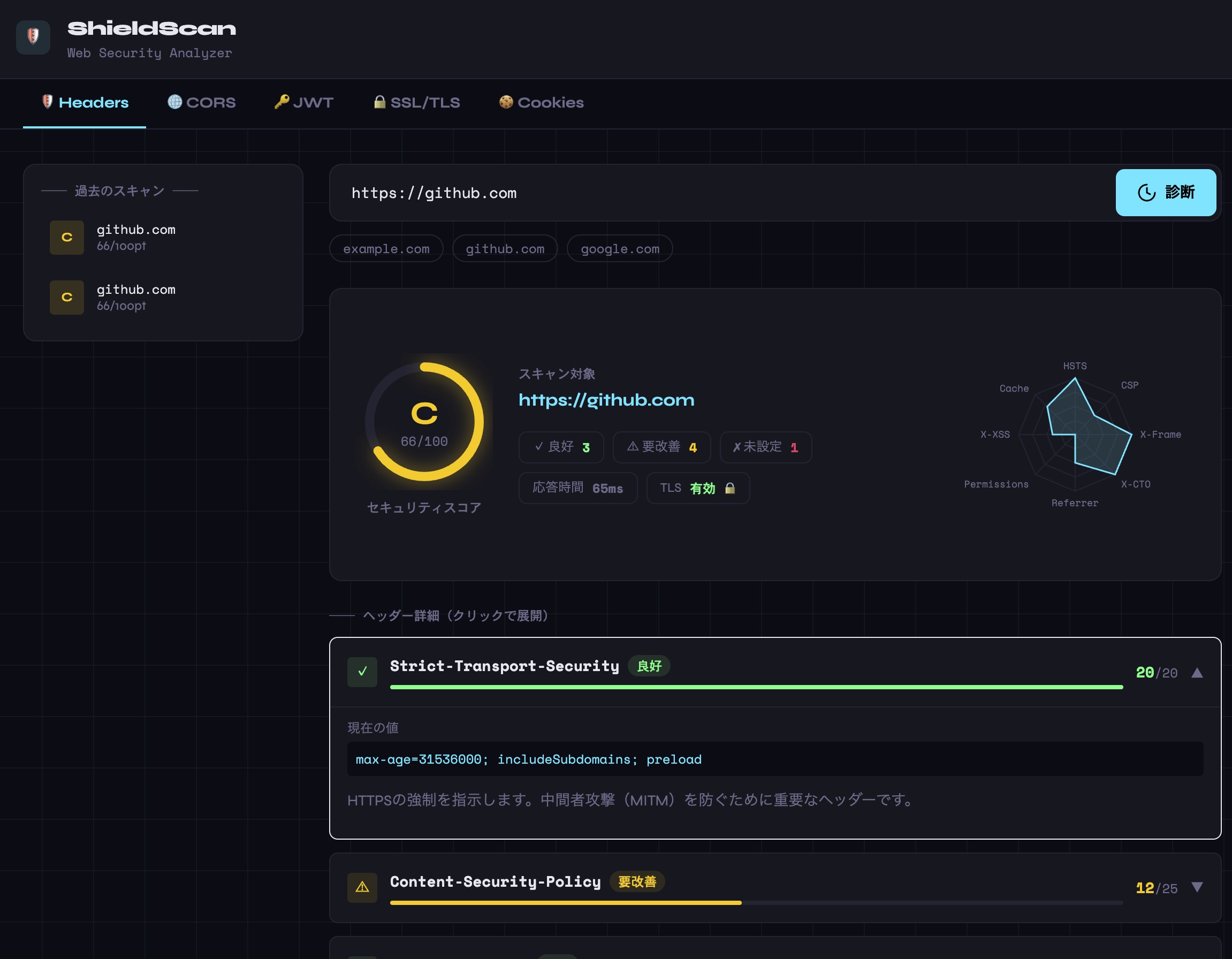This screenshot has width=1232, height=959.
Task: Click the Strict-Transport-Security green progress bar
Action: click(x=756, y=687)
